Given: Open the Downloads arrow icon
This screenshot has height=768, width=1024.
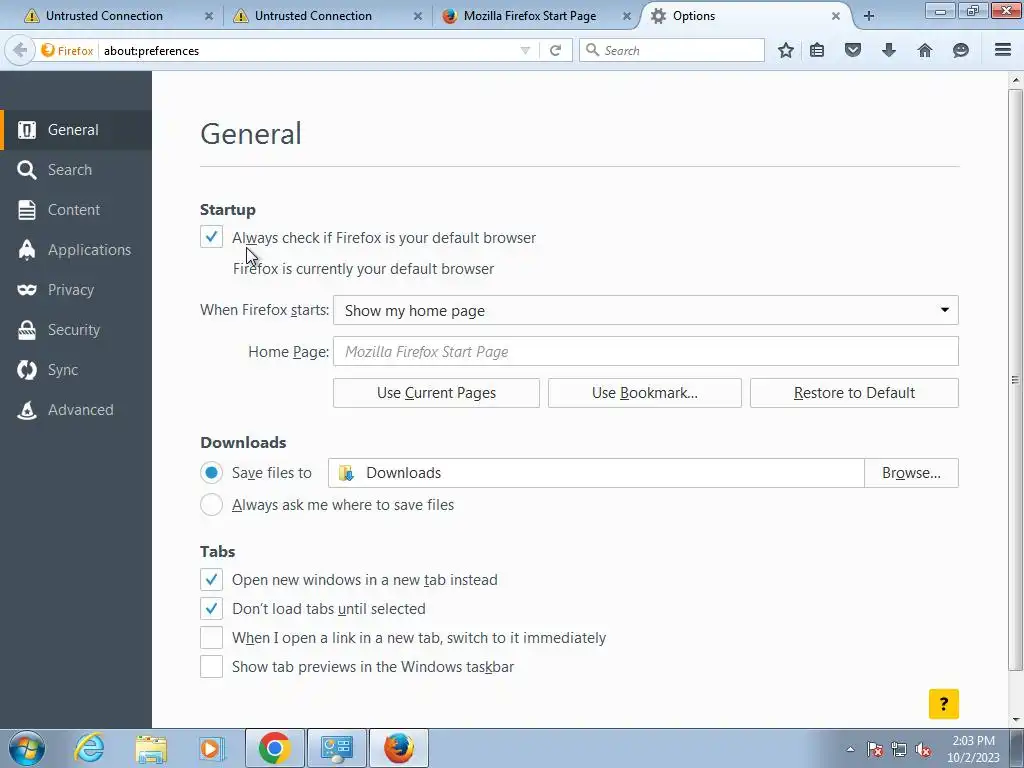Looking at the screenshot, I should (x=889, y=50).
